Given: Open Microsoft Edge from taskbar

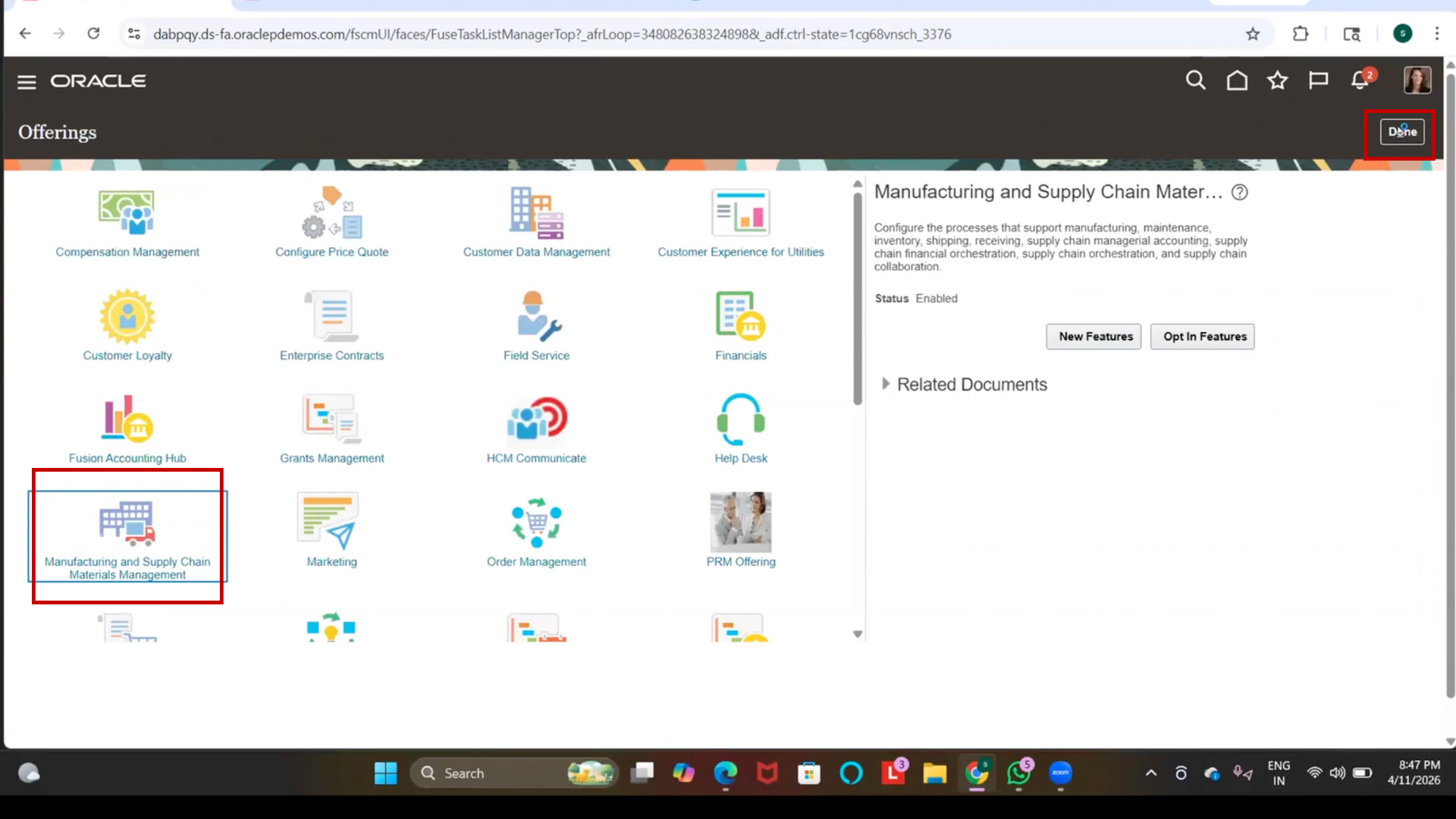Looking at the screenshot, I should [725, 773].
